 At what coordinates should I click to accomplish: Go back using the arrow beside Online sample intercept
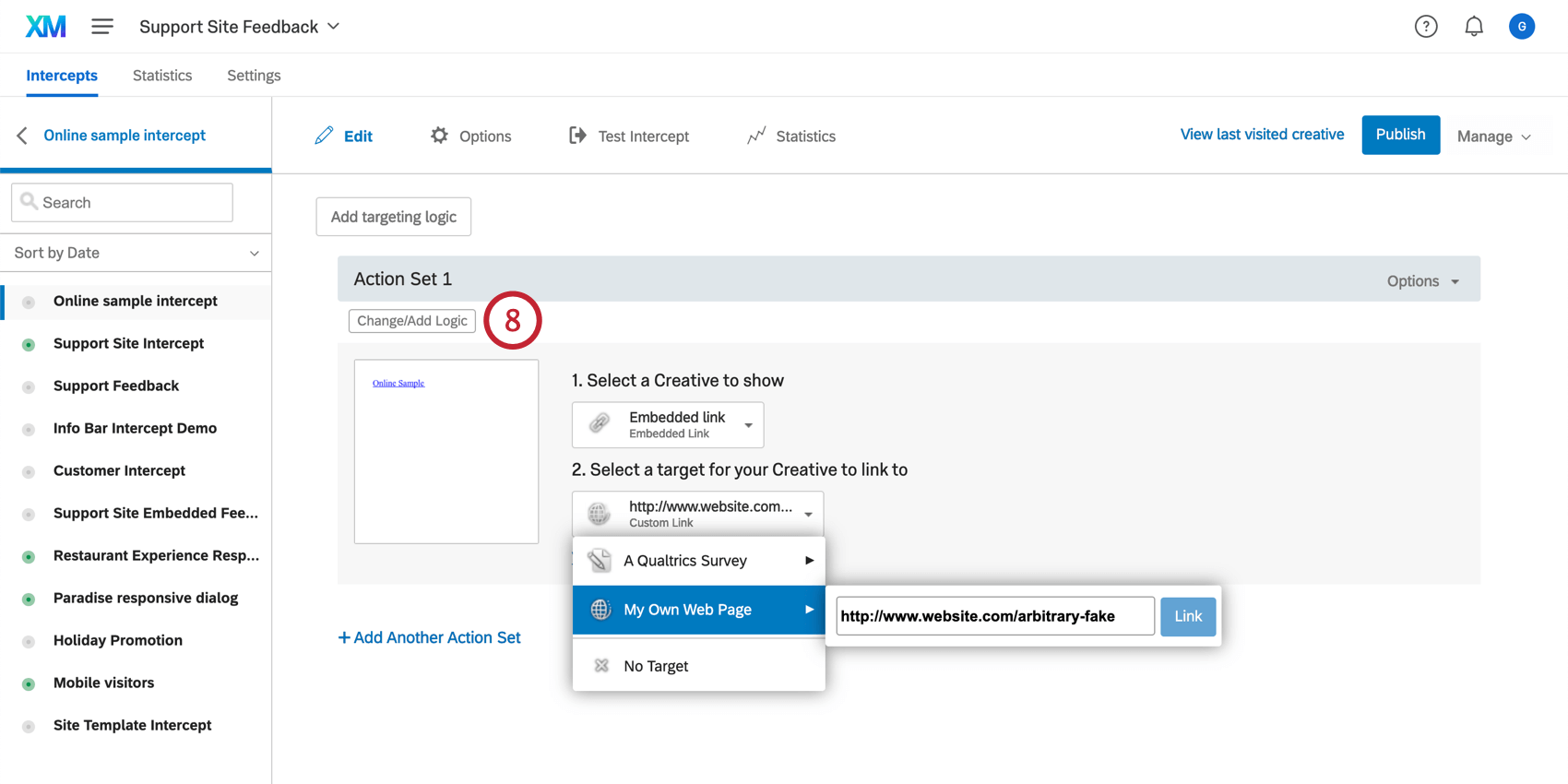22,136
